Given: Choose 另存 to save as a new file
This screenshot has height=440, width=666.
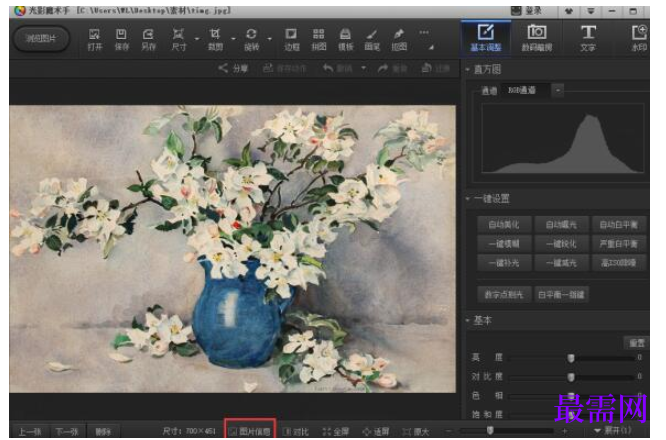Looking at the screenshot, I should [148, 40].
